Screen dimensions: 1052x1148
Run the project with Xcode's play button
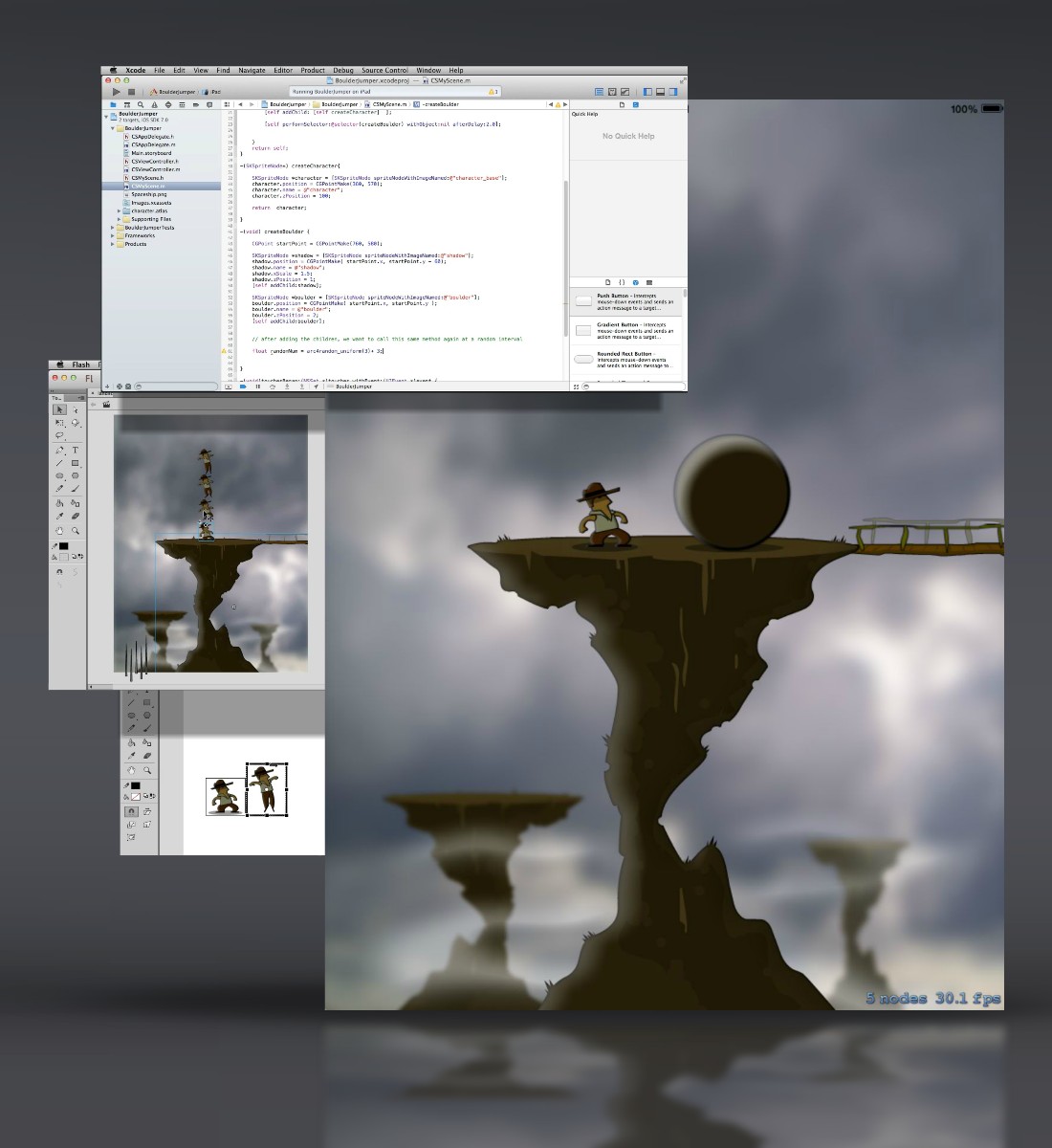point(117,92)
